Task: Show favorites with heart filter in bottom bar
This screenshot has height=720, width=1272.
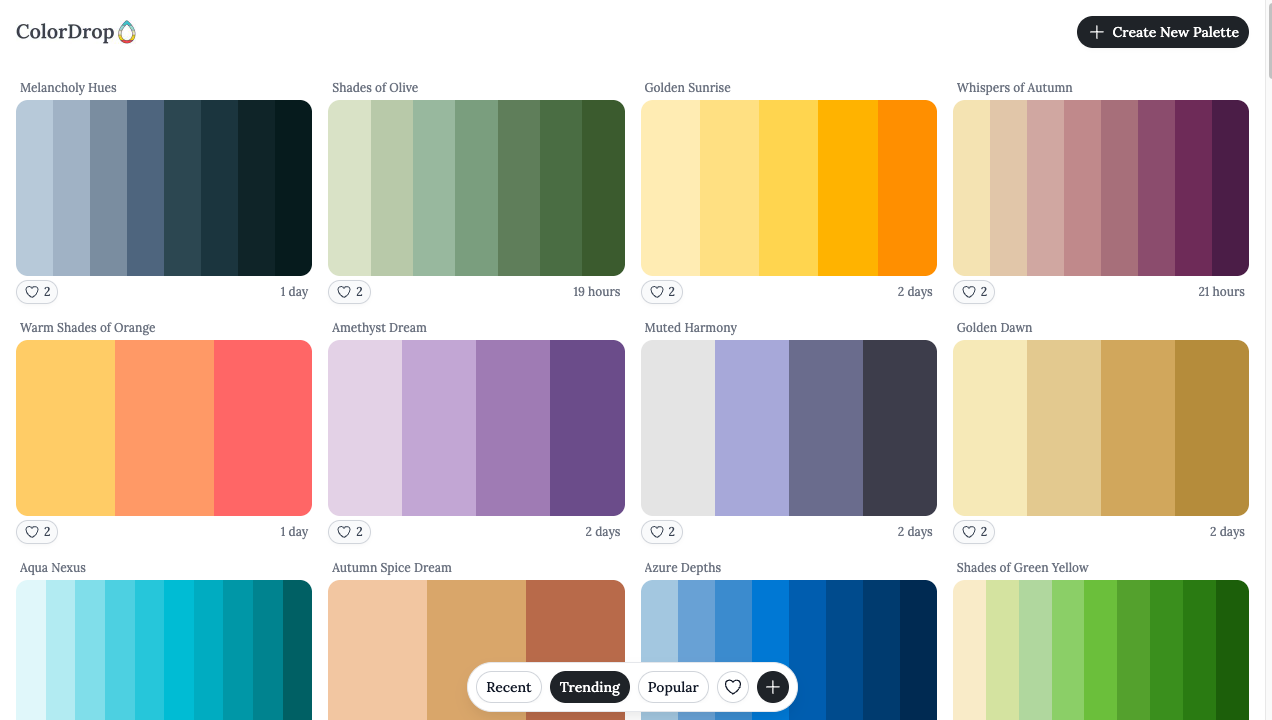Action: coord(733,687)
